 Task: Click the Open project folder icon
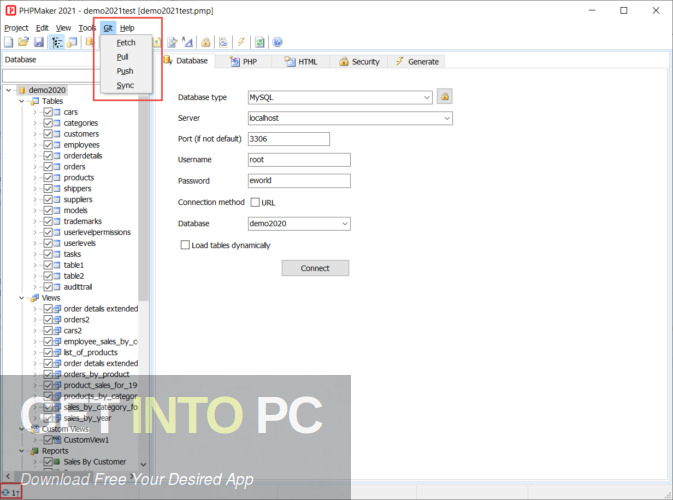pyautogui.click(x=23, y=42)
